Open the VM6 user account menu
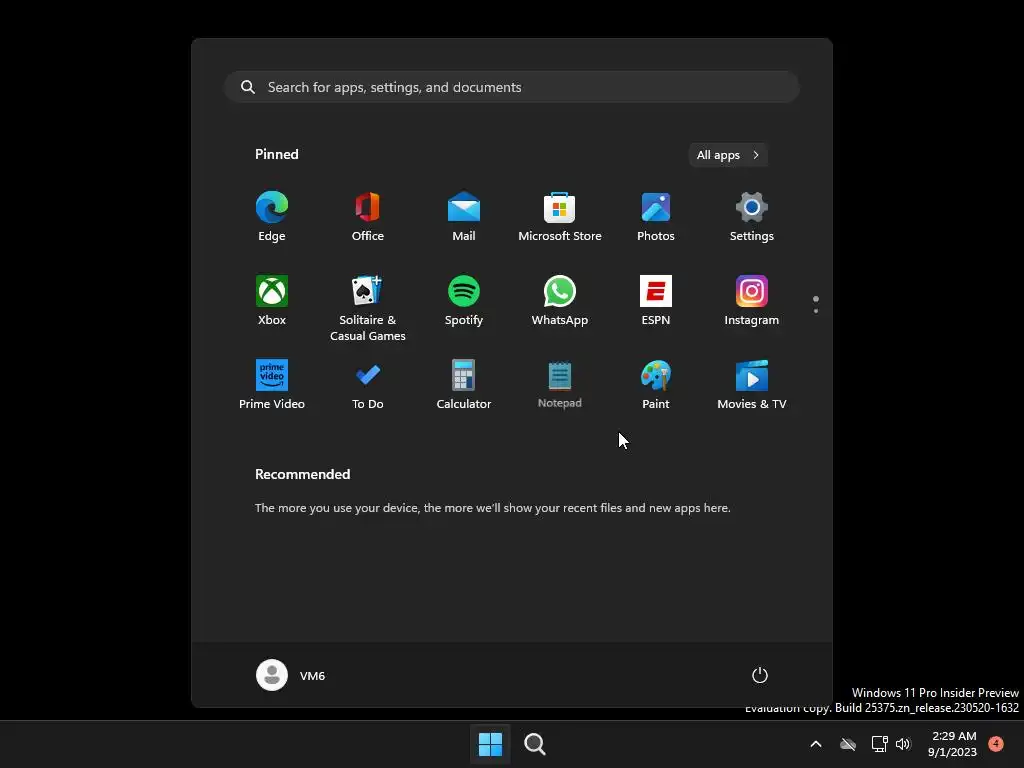 [x=291, y=675]
